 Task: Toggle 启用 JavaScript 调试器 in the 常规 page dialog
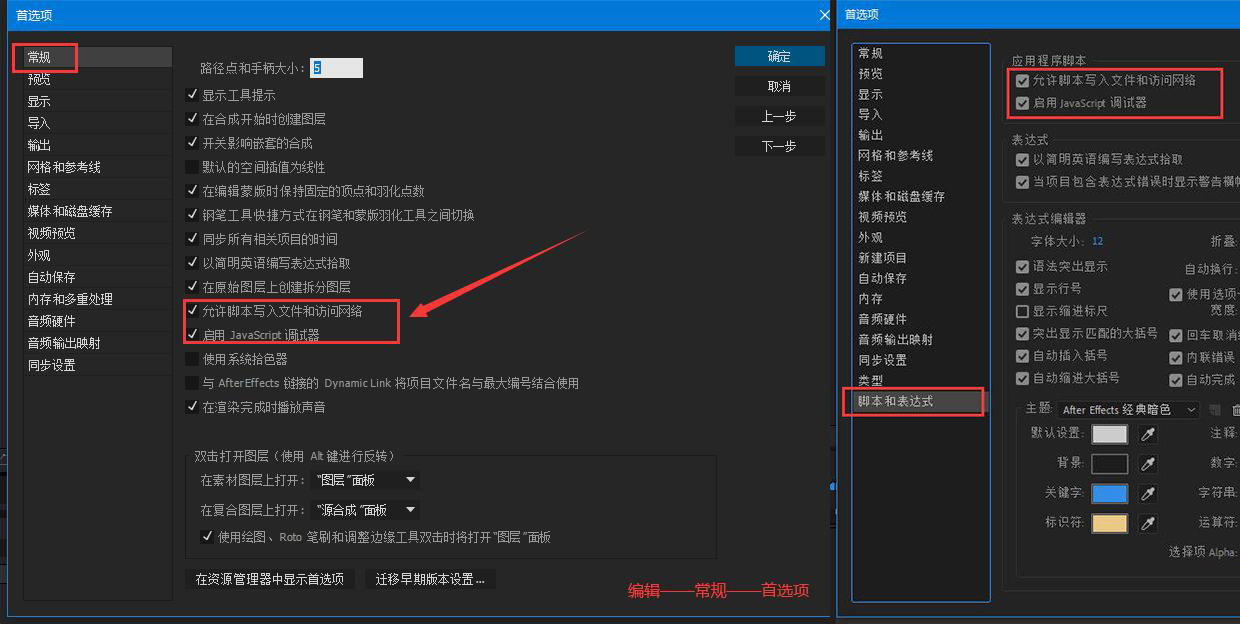point(193,335)
